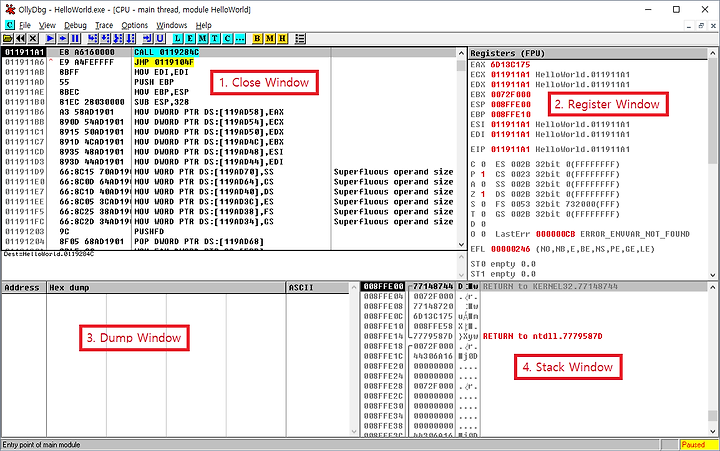
Task: Select the Z flag value in registers
Action: 483,194
